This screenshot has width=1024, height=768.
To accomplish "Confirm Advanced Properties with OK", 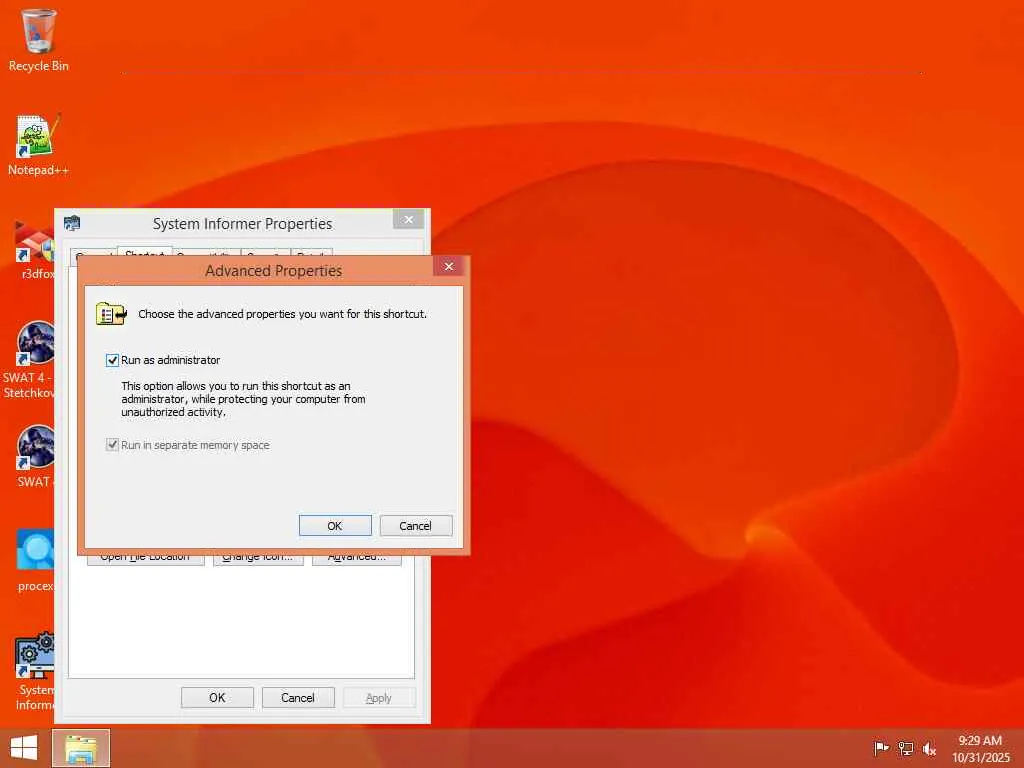I will (x=335, y=526).
